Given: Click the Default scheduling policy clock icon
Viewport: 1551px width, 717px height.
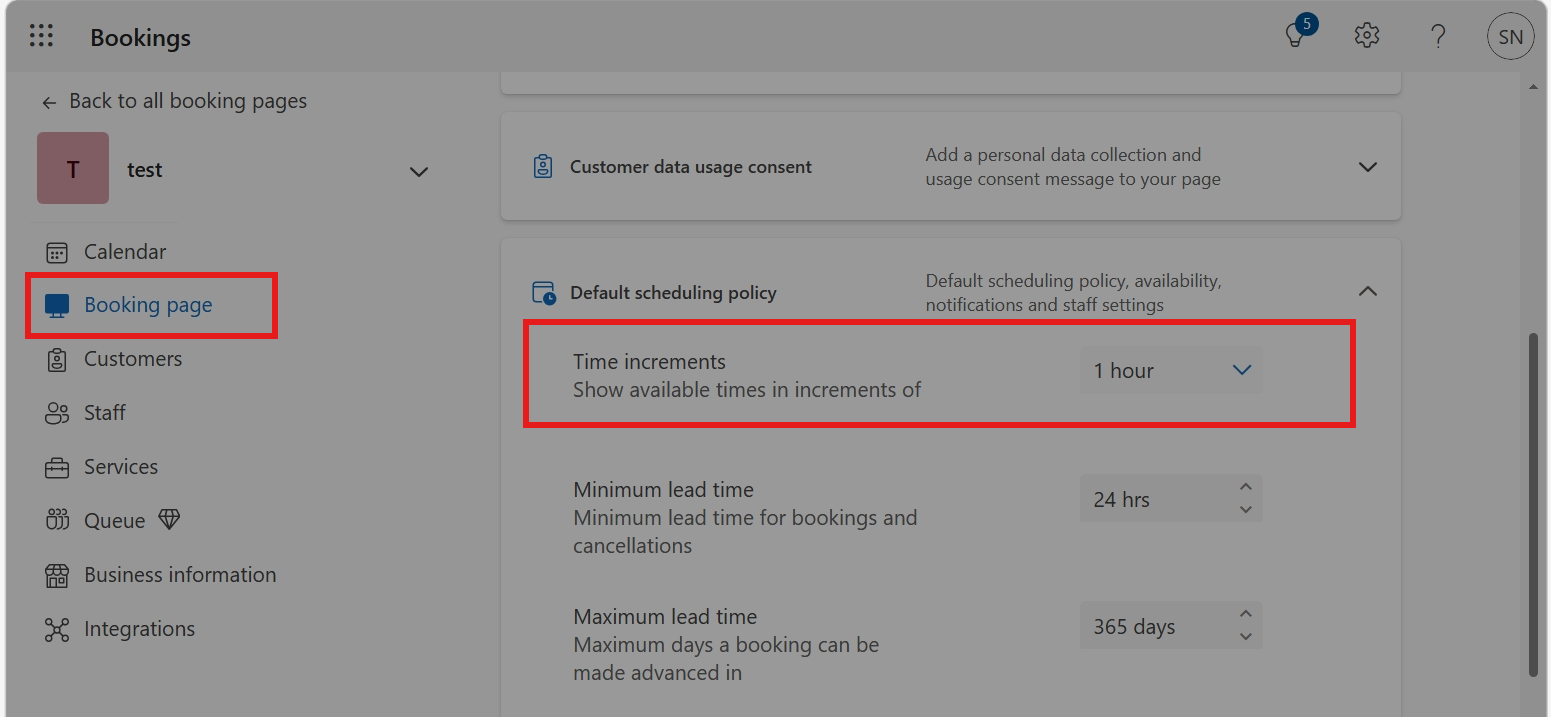Looking at the screenshot, I should (543, 293).
